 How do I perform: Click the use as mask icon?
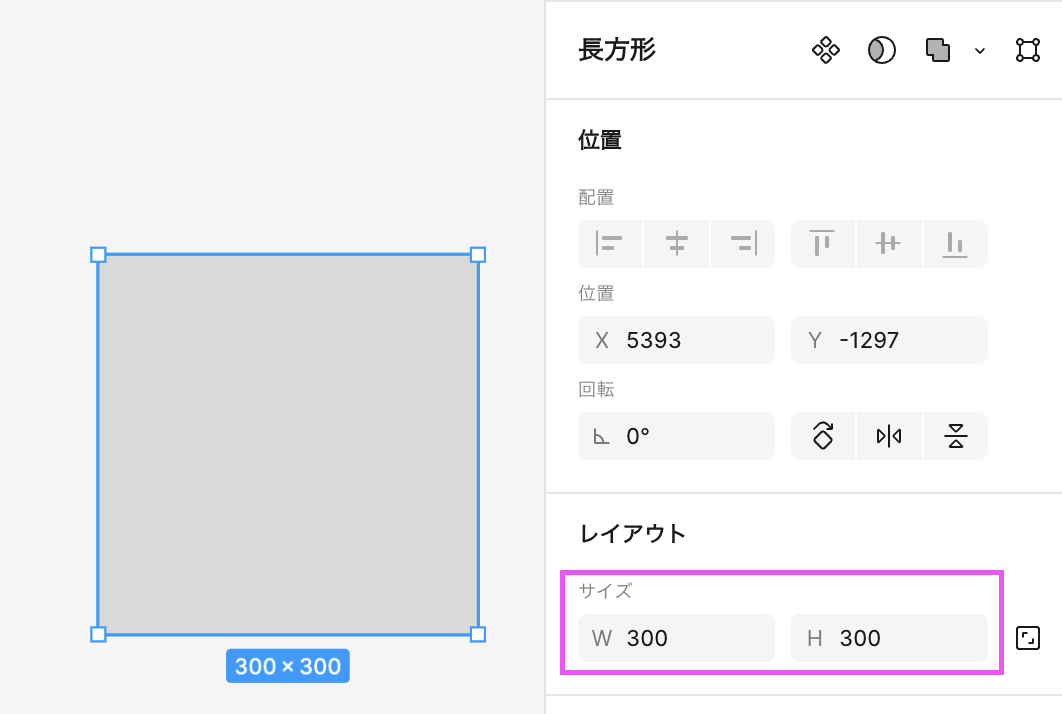(x=881, y=50)
